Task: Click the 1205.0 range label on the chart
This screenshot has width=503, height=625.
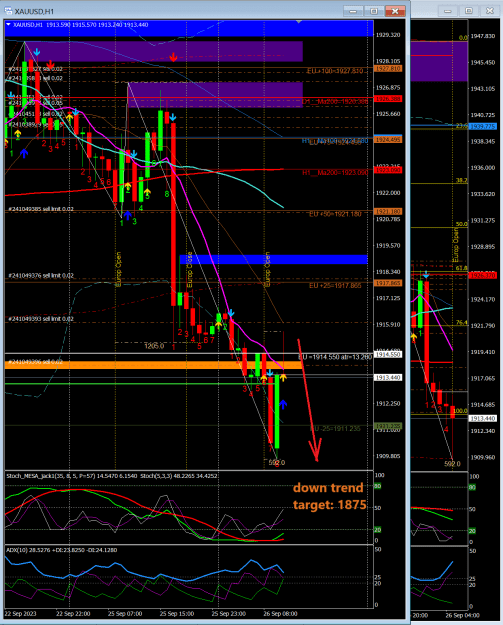Action: (x=154, y=346)
